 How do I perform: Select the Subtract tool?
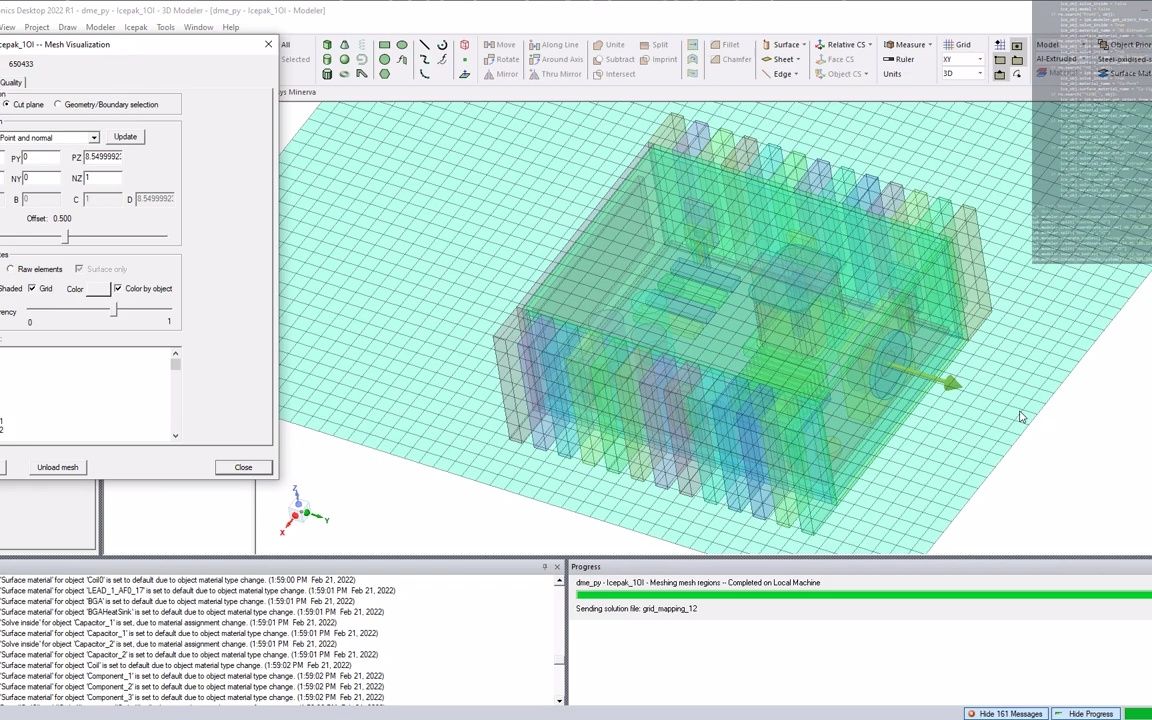click(612, 59)
